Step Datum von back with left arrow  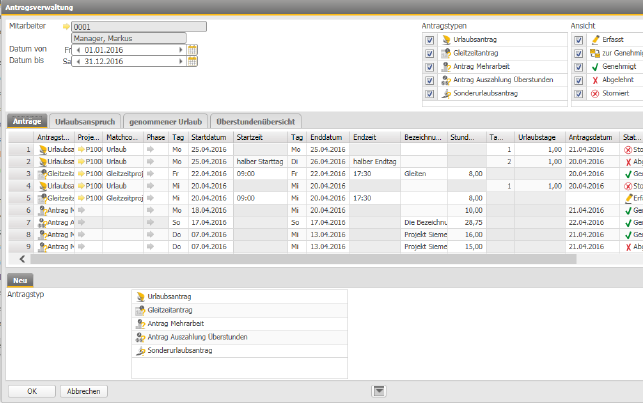pos(79,49)
